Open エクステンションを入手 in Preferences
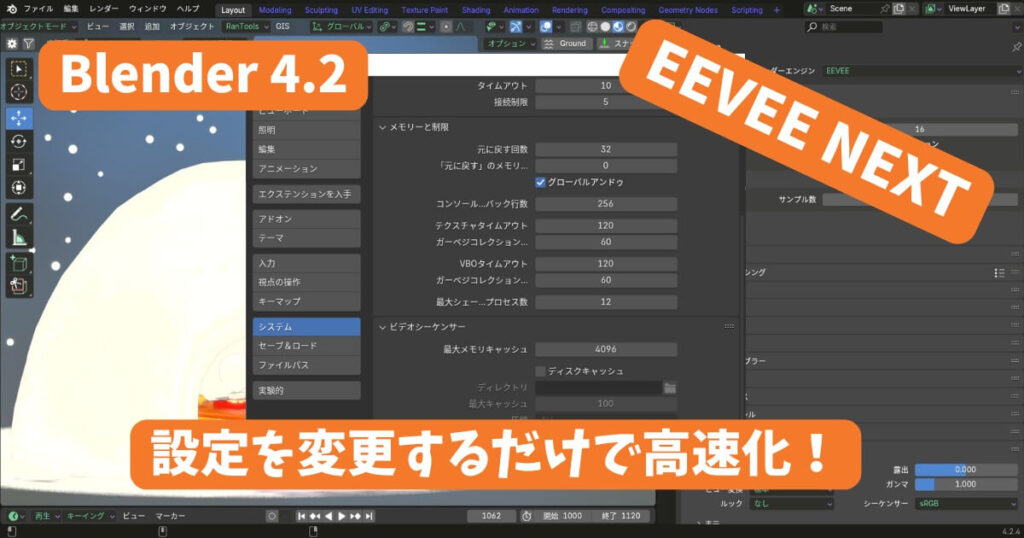The image size is (1024, 538). 306,194
